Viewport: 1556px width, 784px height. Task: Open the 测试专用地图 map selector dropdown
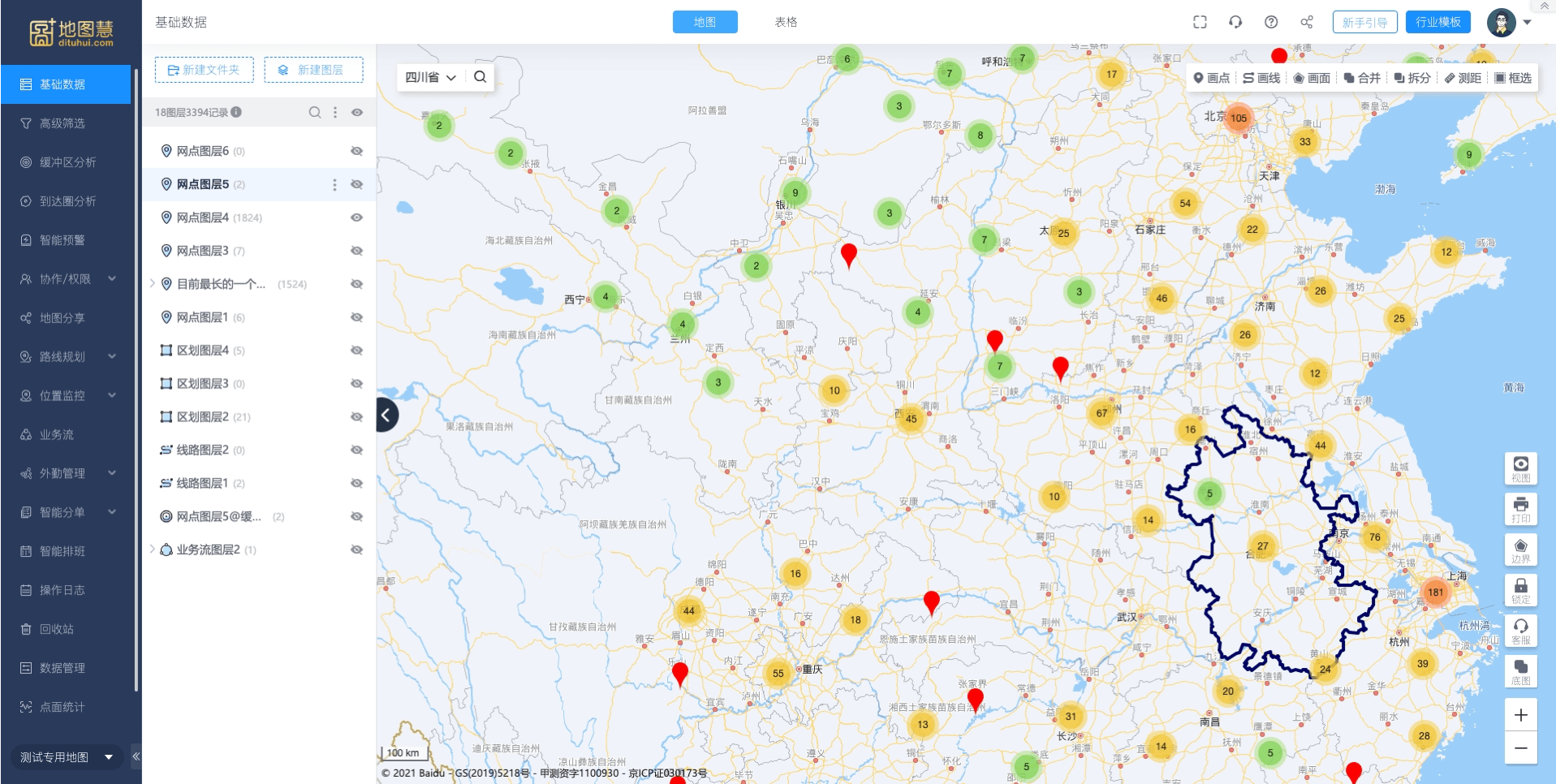coord(67,757)
